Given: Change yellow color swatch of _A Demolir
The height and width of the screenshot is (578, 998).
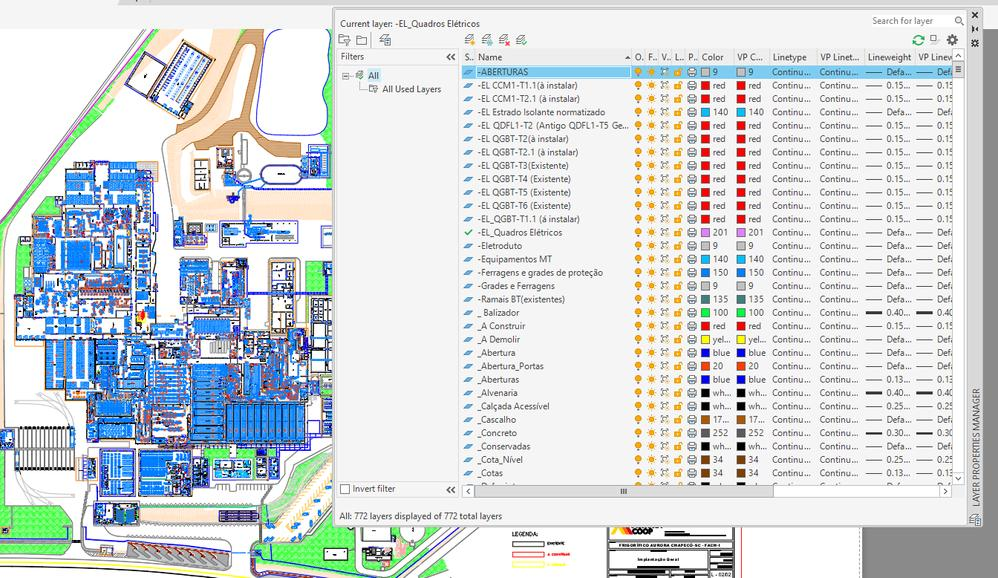Looking at the screenshot, I should coord(706,339).
